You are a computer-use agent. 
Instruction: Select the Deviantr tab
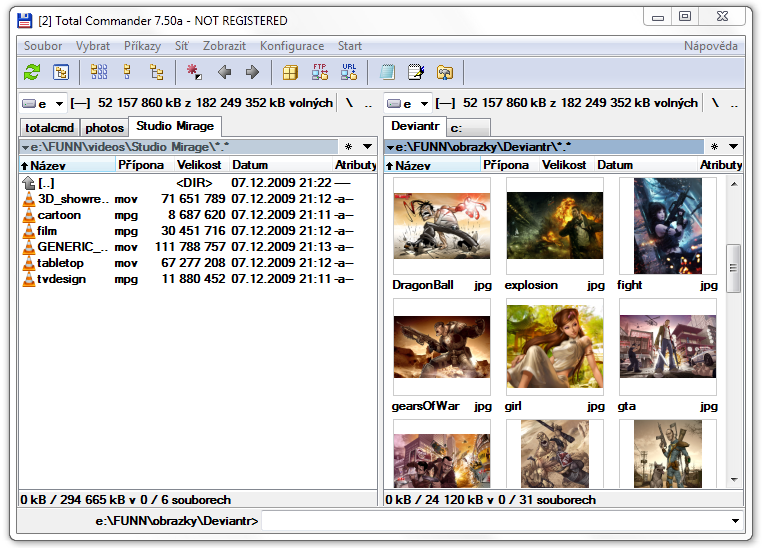(x=416, y=126)
